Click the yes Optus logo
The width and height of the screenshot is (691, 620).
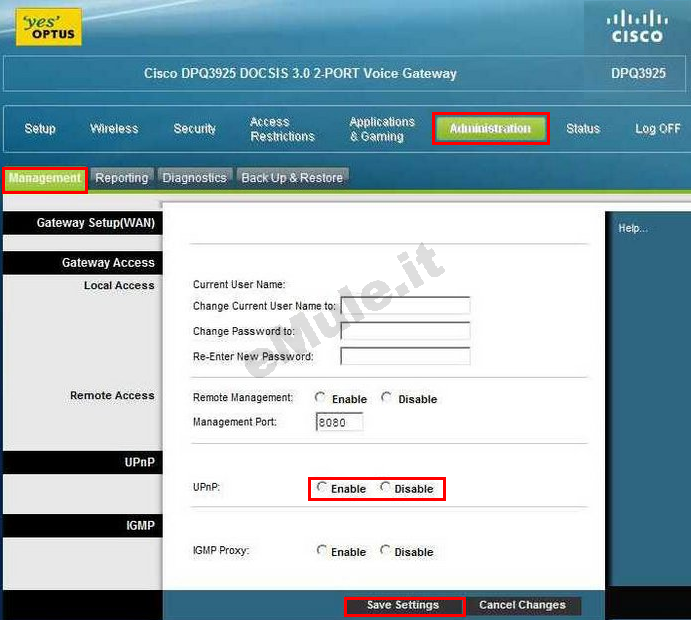(x=48, y=28)
